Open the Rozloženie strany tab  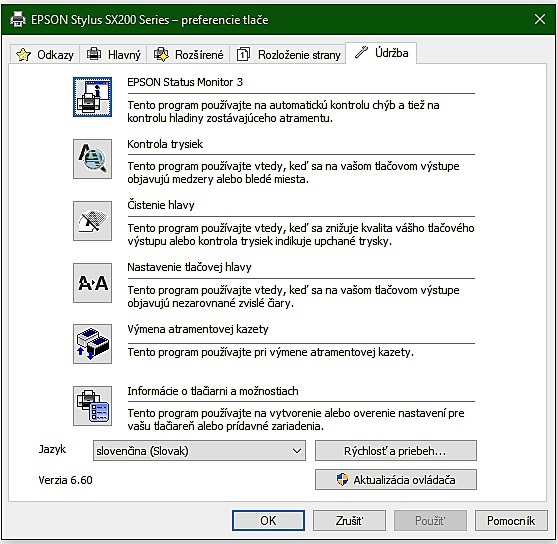tap(288, 54)
